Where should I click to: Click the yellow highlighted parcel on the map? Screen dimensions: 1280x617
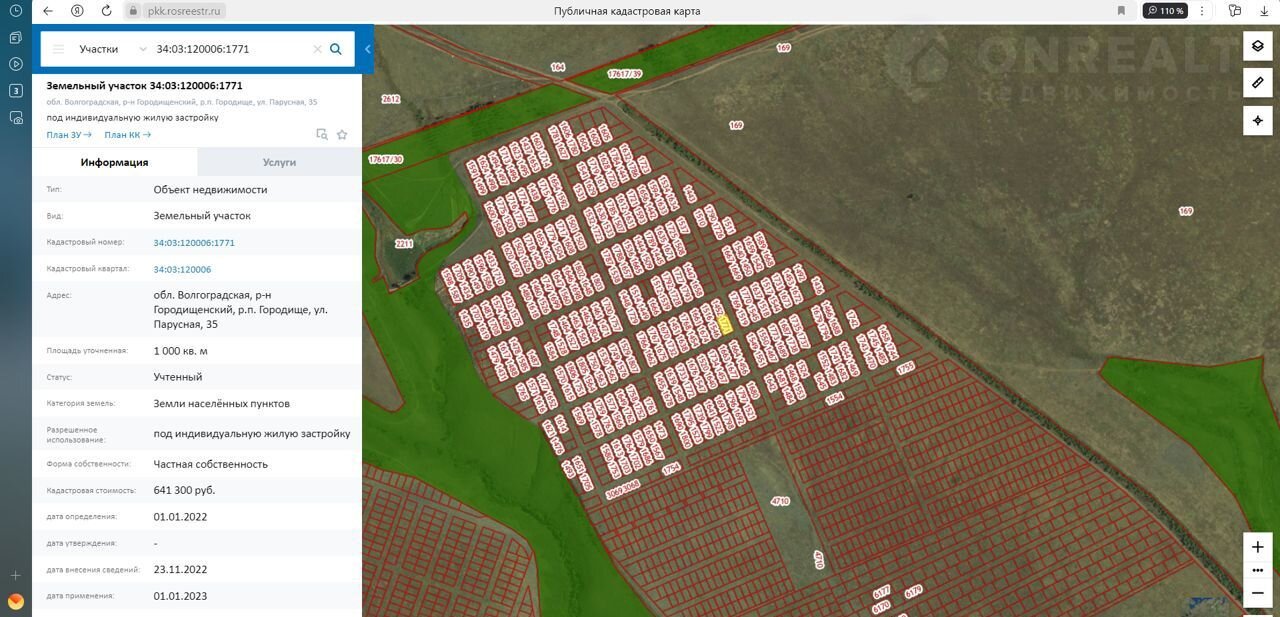click(x=725, y=325)
